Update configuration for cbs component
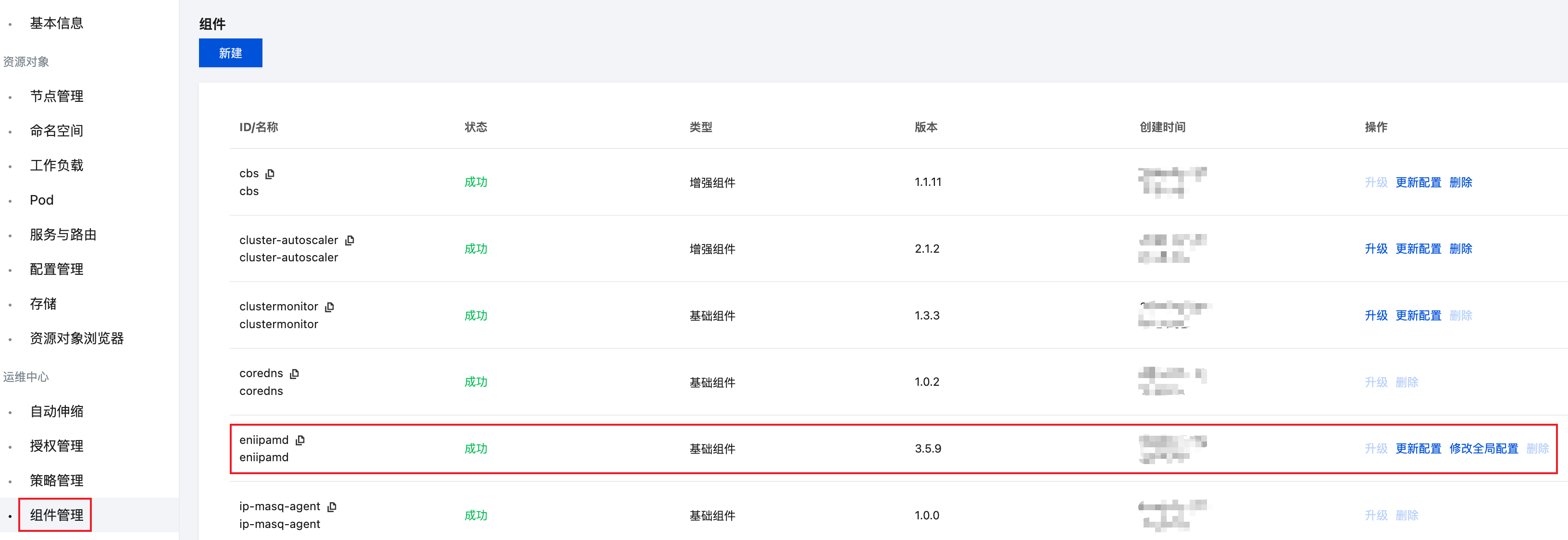 [x=1418, y=183]
